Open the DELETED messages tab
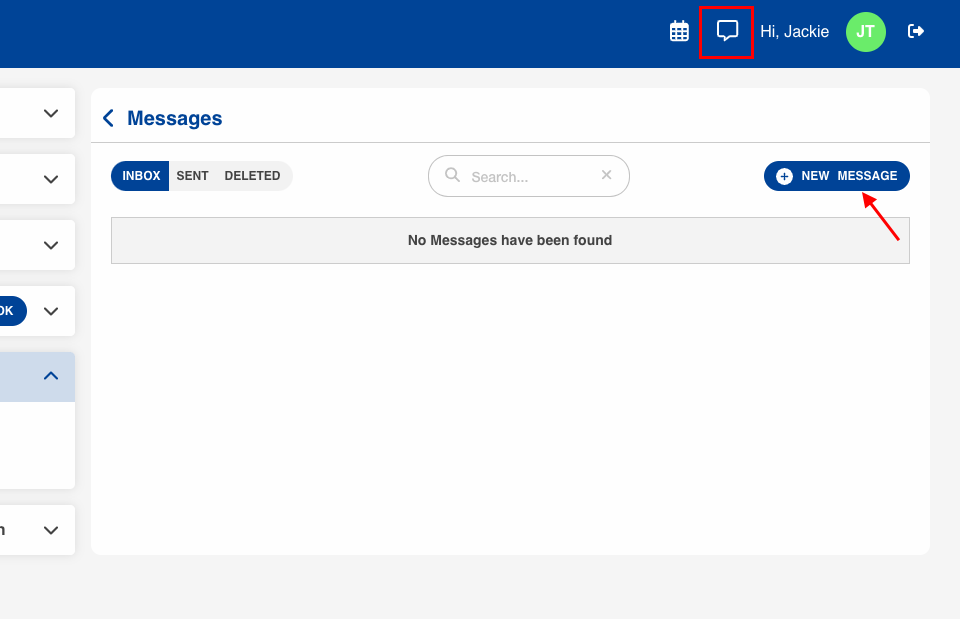Screen dimensions: 960x619 pyautogui.click(x=252, y=176)
